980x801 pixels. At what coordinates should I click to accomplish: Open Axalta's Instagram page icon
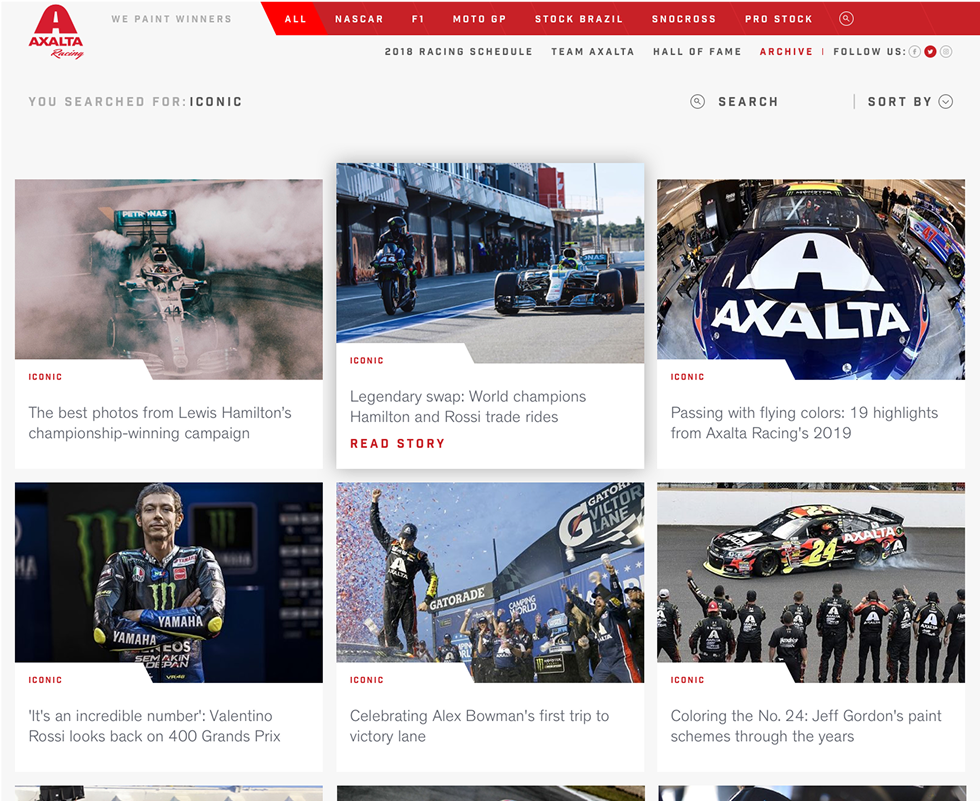(x=946, y=52)
